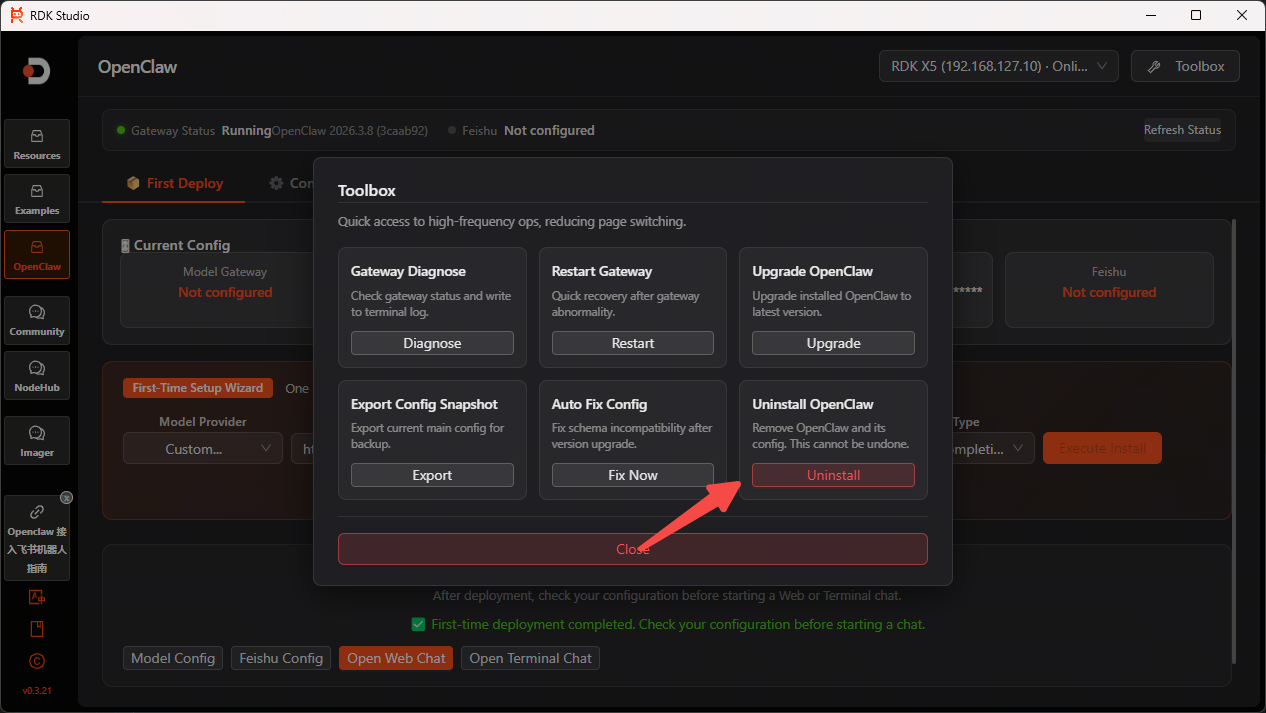
Task: Open the Community sidebar section
Action: coord(37,320)
